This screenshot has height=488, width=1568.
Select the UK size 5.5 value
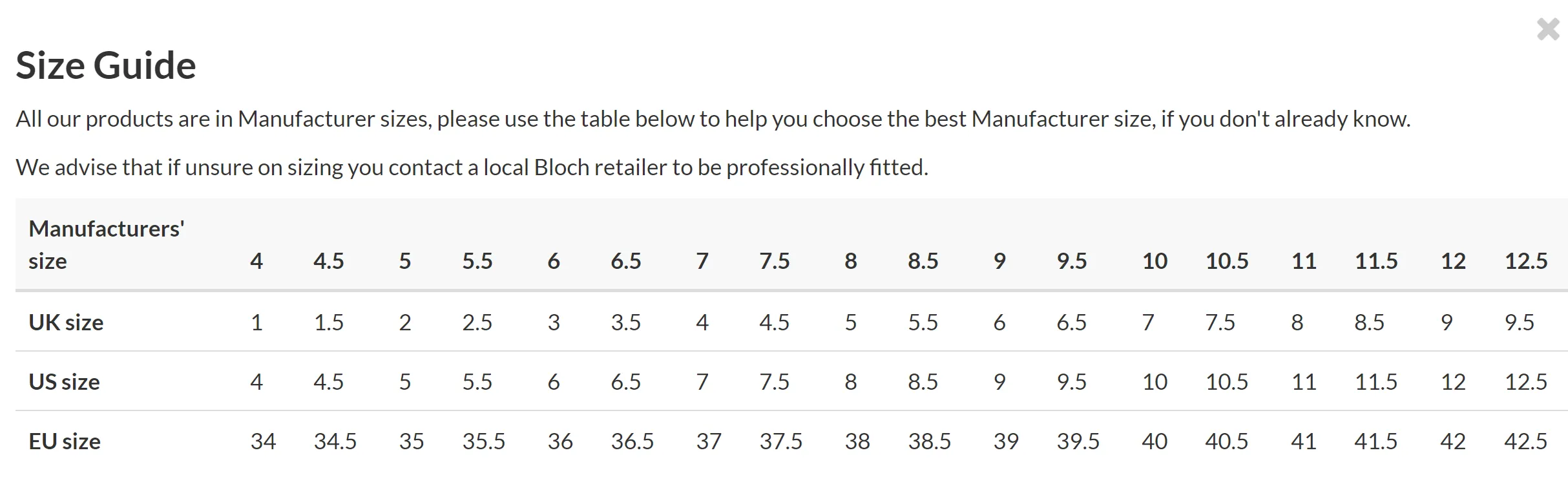923,322
